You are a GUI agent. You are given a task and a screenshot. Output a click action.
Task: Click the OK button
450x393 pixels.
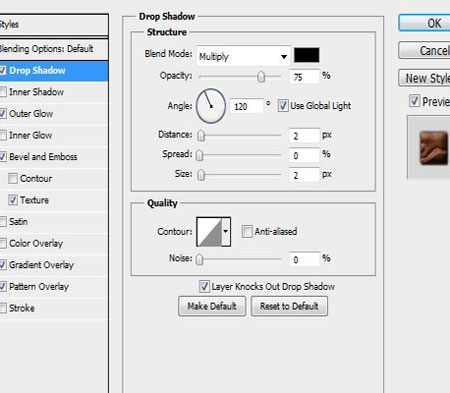tap(424, 23)
